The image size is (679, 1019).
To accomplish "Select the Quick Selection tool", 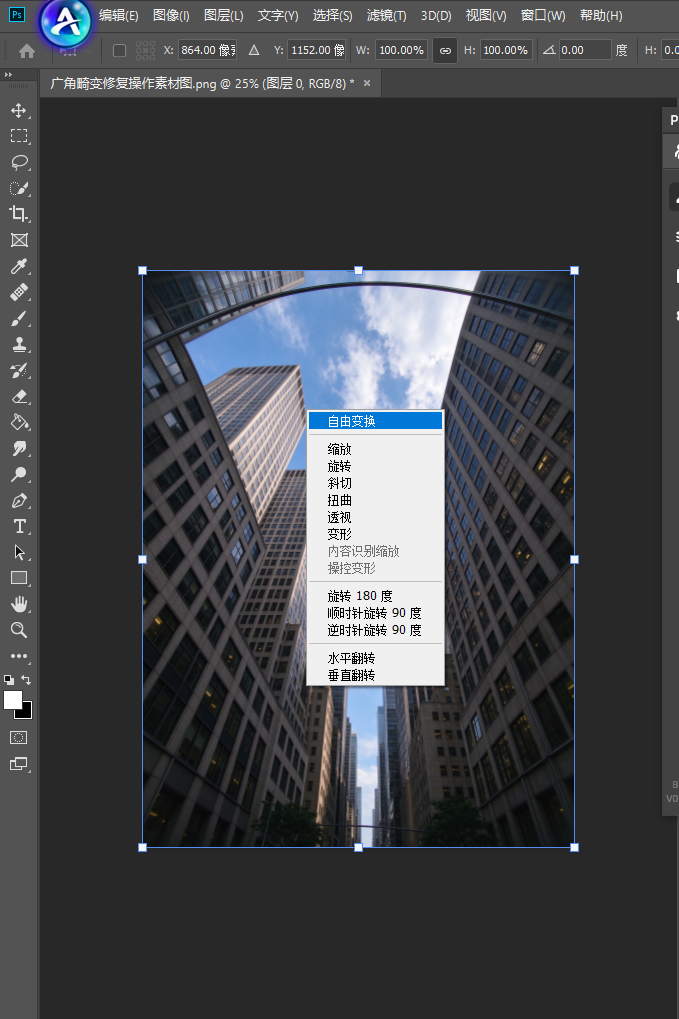I will coord(19,188).
